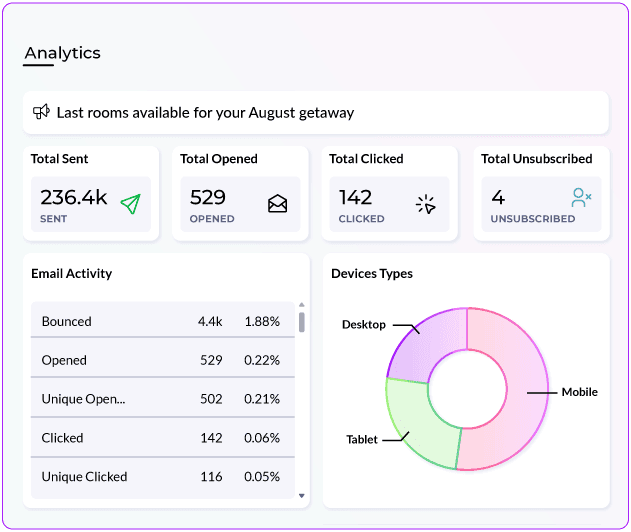Click the cursor click icon
The image size is (631, 532).
tap(426, 204)
